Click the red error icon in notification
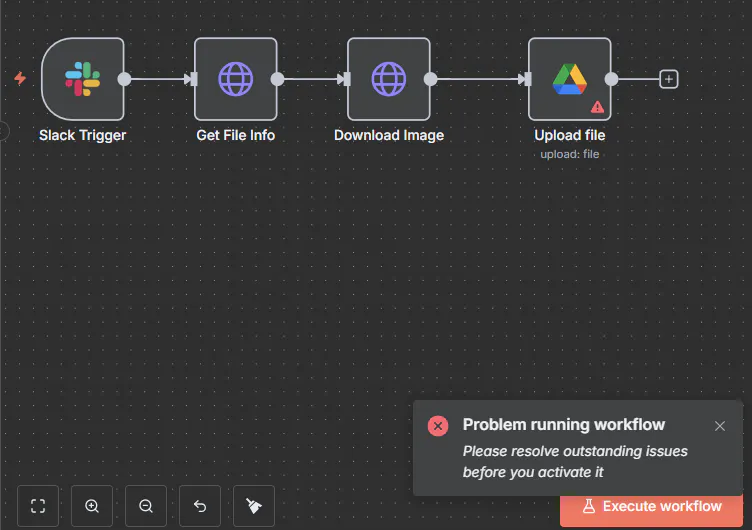This screenshot has width=752, height=530. click(438, 425)
